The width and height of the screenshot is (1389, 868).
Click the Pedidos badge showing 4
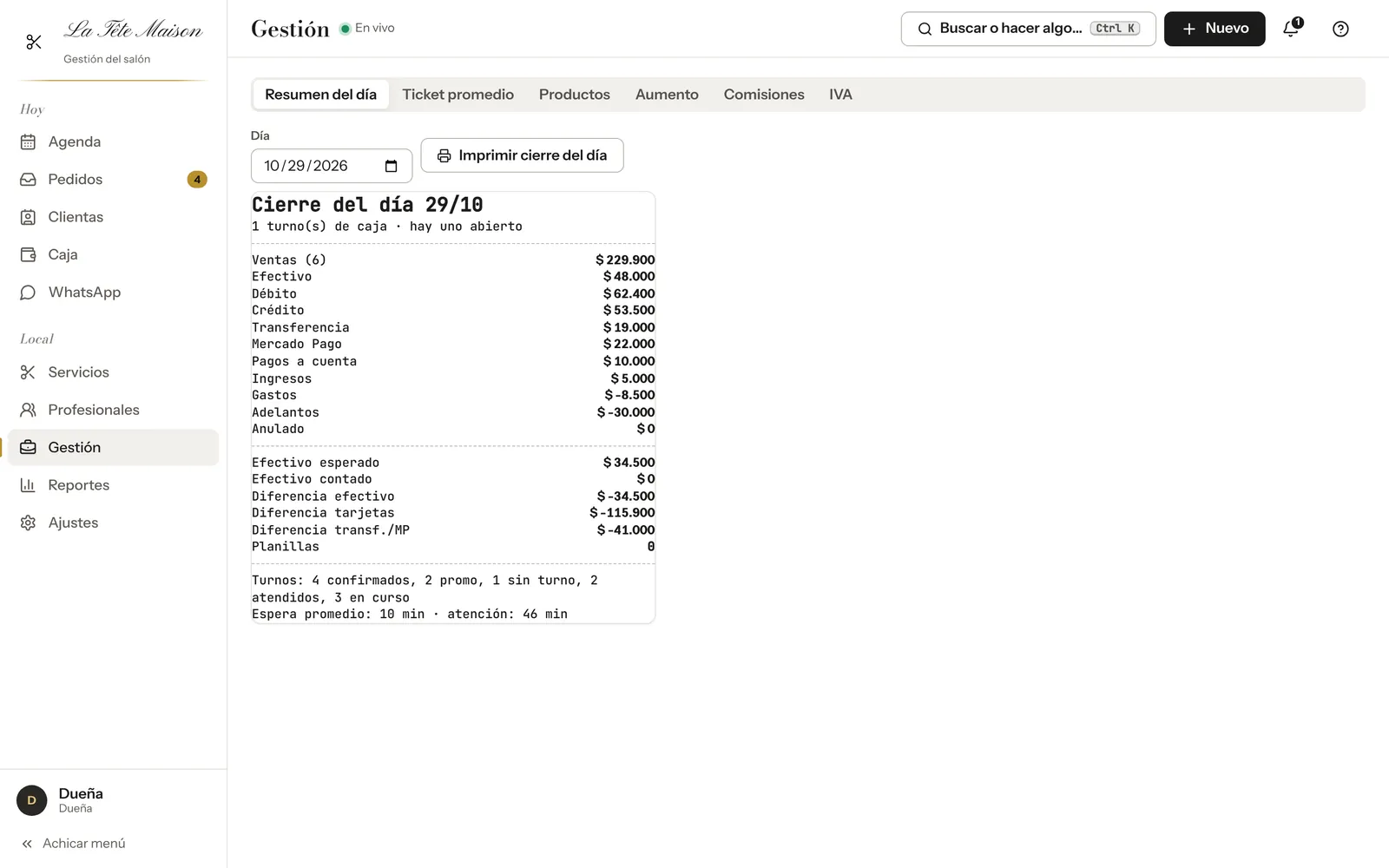point(197,180)
